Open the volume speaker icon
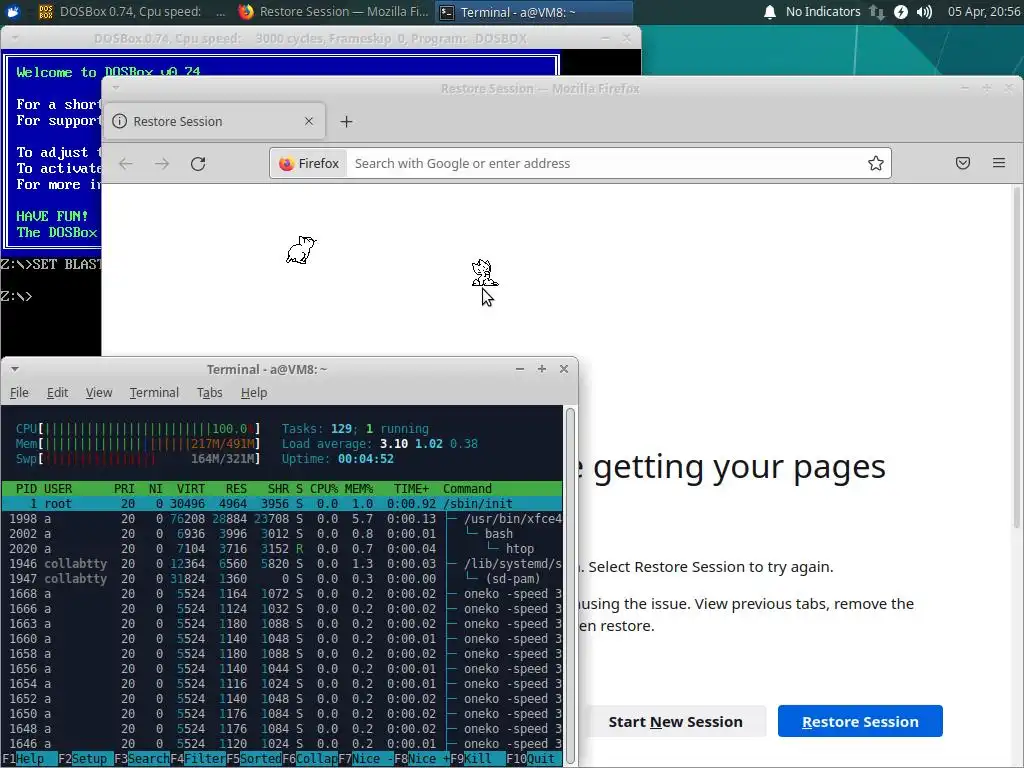Screen dimensions: 1024x768 coord(924,12)
